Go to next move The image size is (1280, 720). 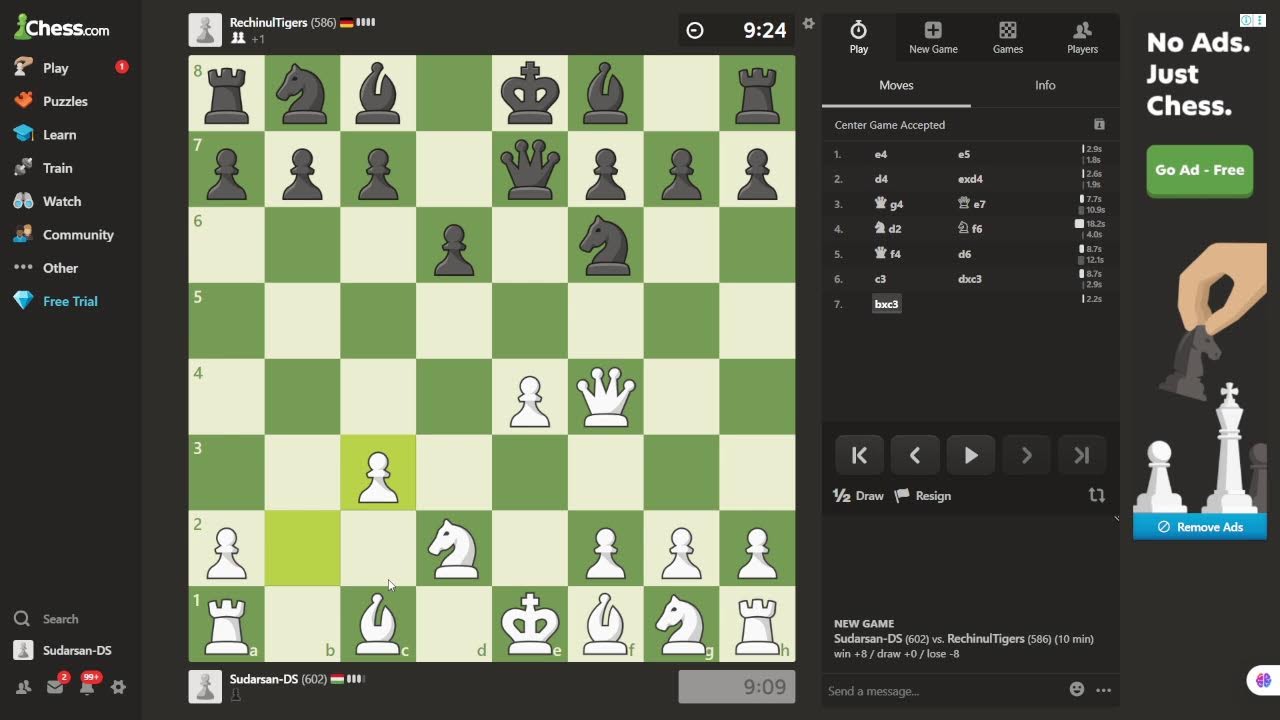pos(1026,455)
